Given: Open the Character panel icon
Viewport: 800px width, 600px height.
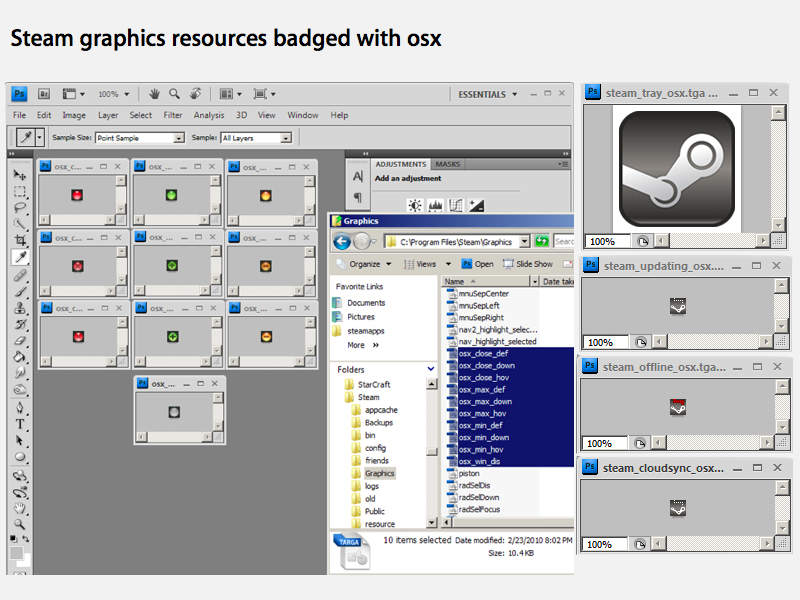Looking at the screenshot, I should click(358, 177).
